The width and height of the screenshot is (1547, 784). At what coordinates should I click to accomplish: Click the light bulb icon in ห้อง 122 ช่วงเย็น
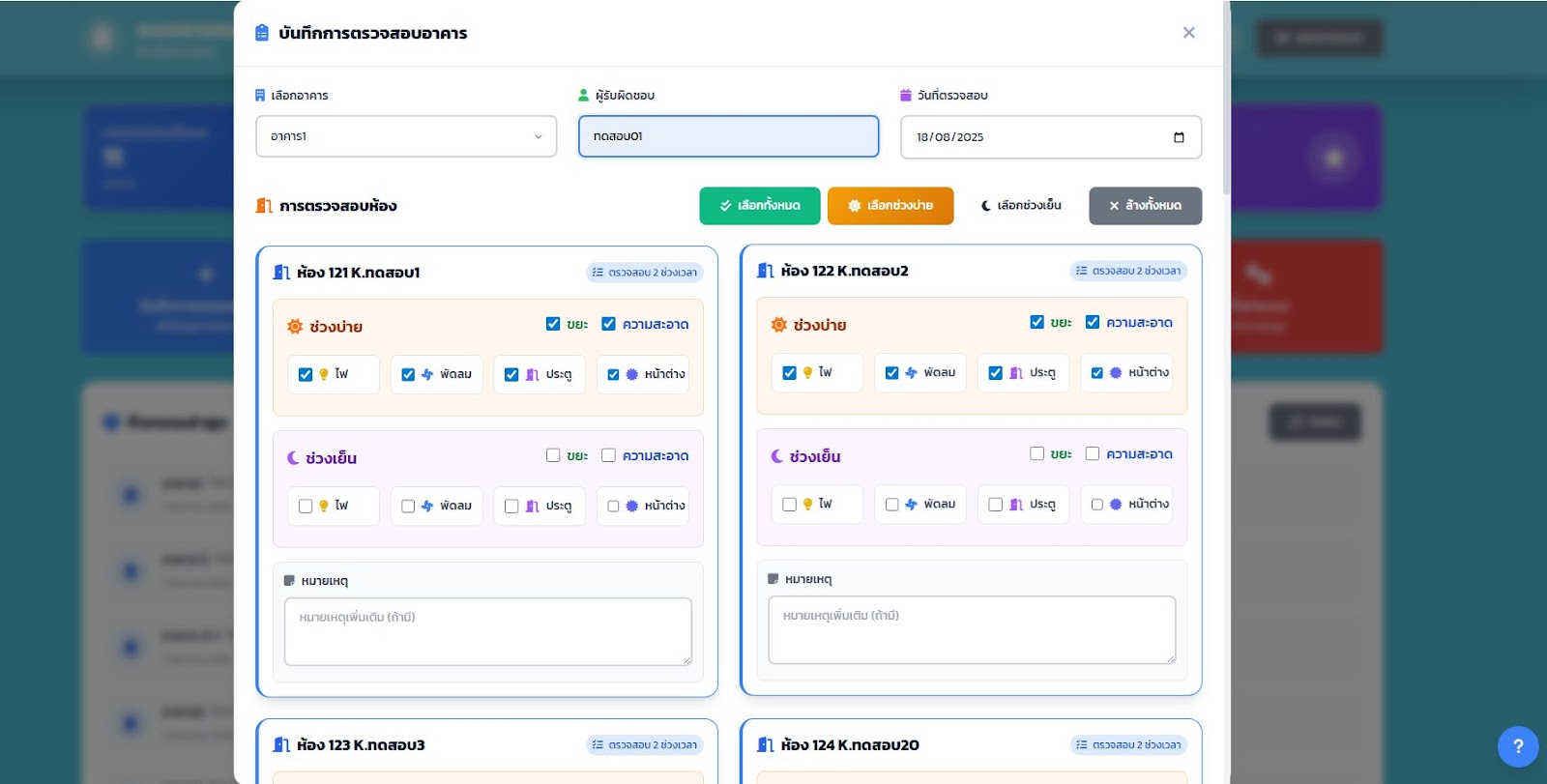(x=808, y=505)
